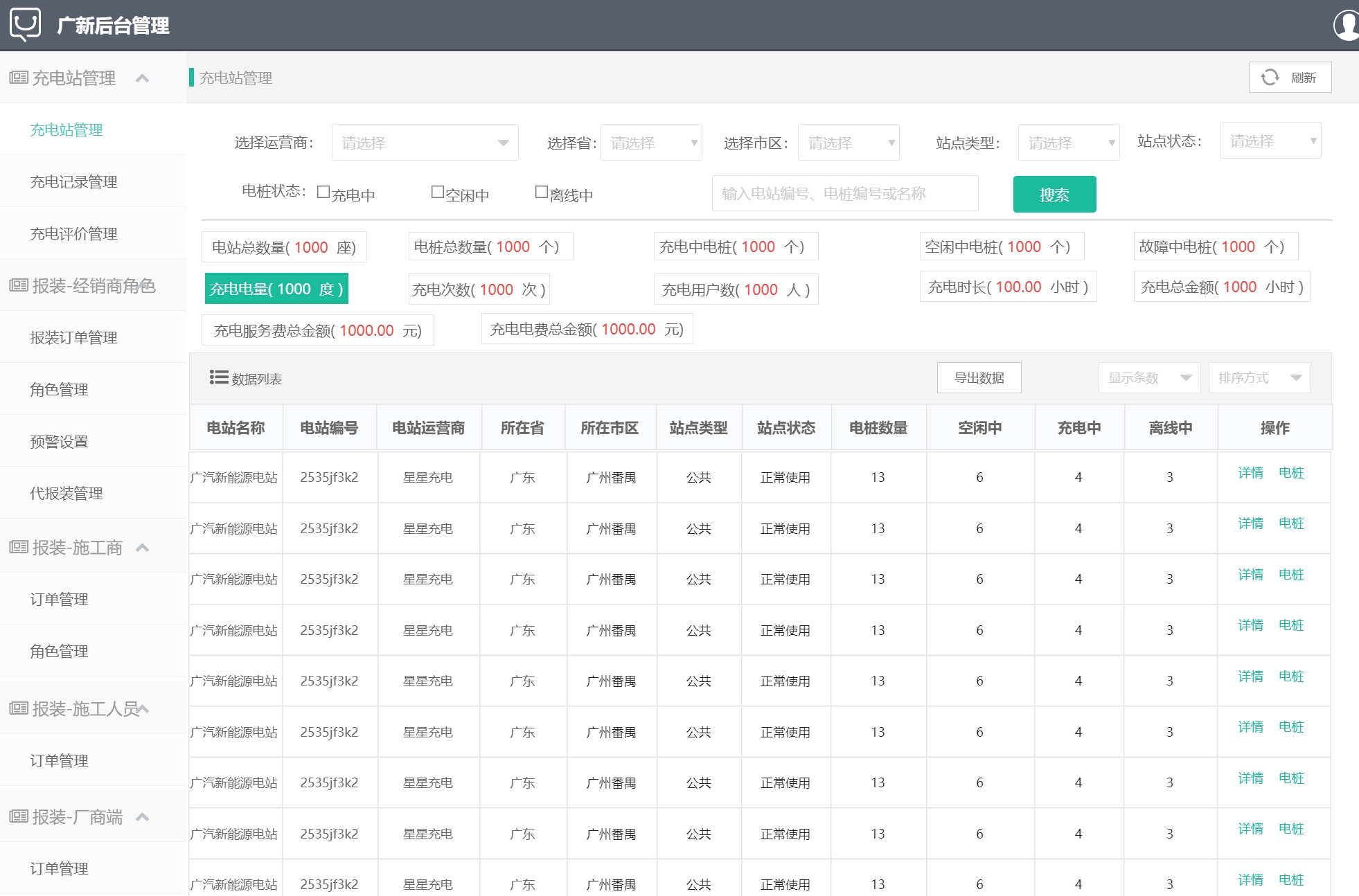Click the 报装-厂商端 sidebar section icon
Viewport: 1359px width, 896px height.
19,816
